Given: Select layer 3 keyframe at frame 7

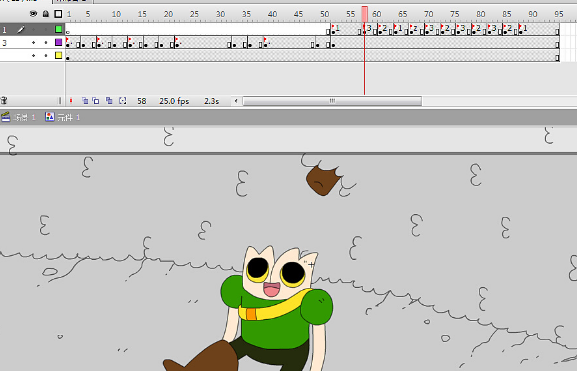Looking at the screenshot, I should pyautogui.click(x=99, y=43).
